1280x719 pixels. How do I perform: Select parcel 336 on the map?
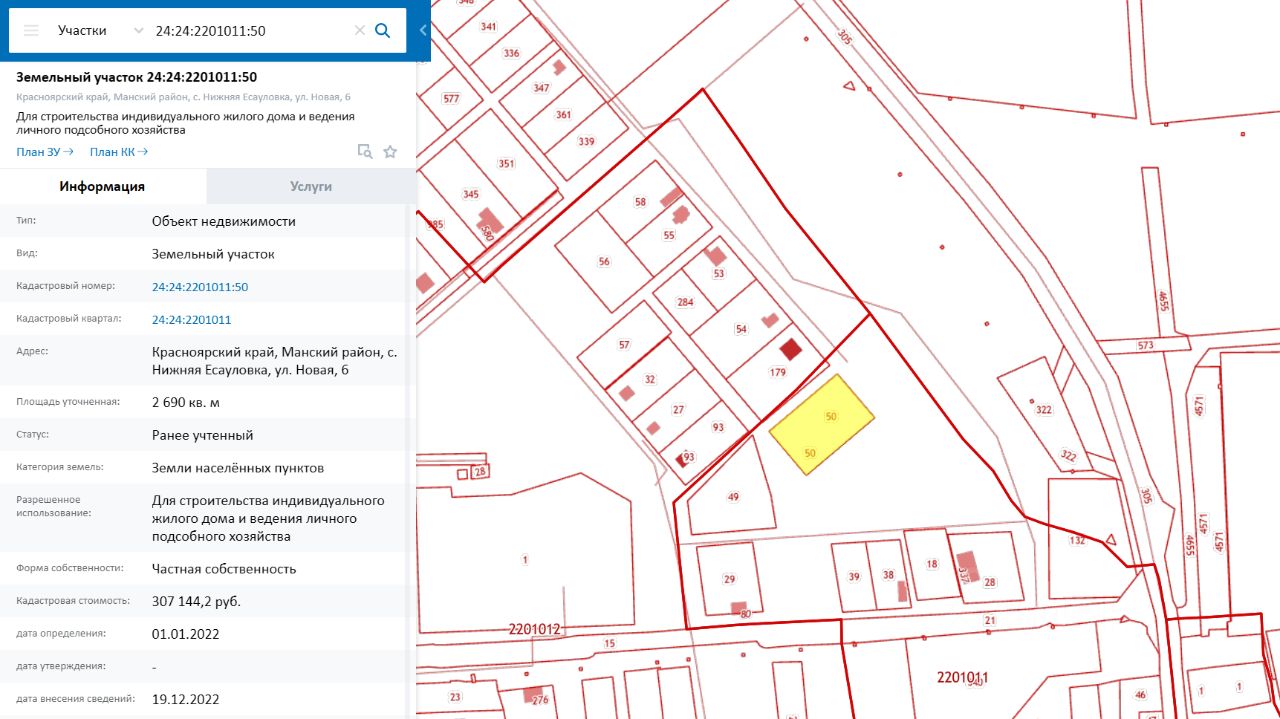pos(512,53)
